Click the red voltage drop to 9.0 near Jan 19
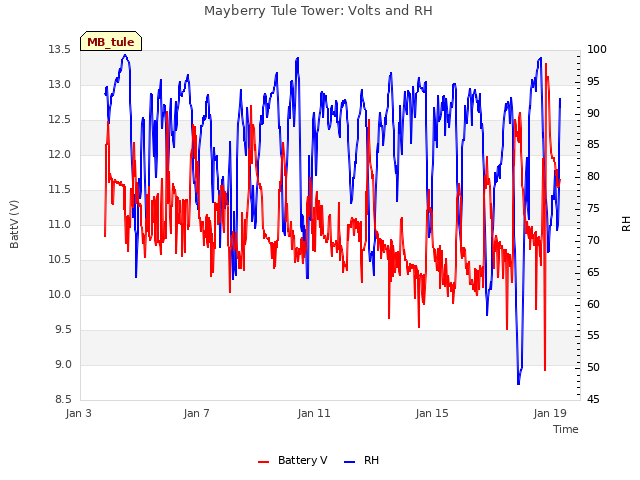 [x=545, y=369]
